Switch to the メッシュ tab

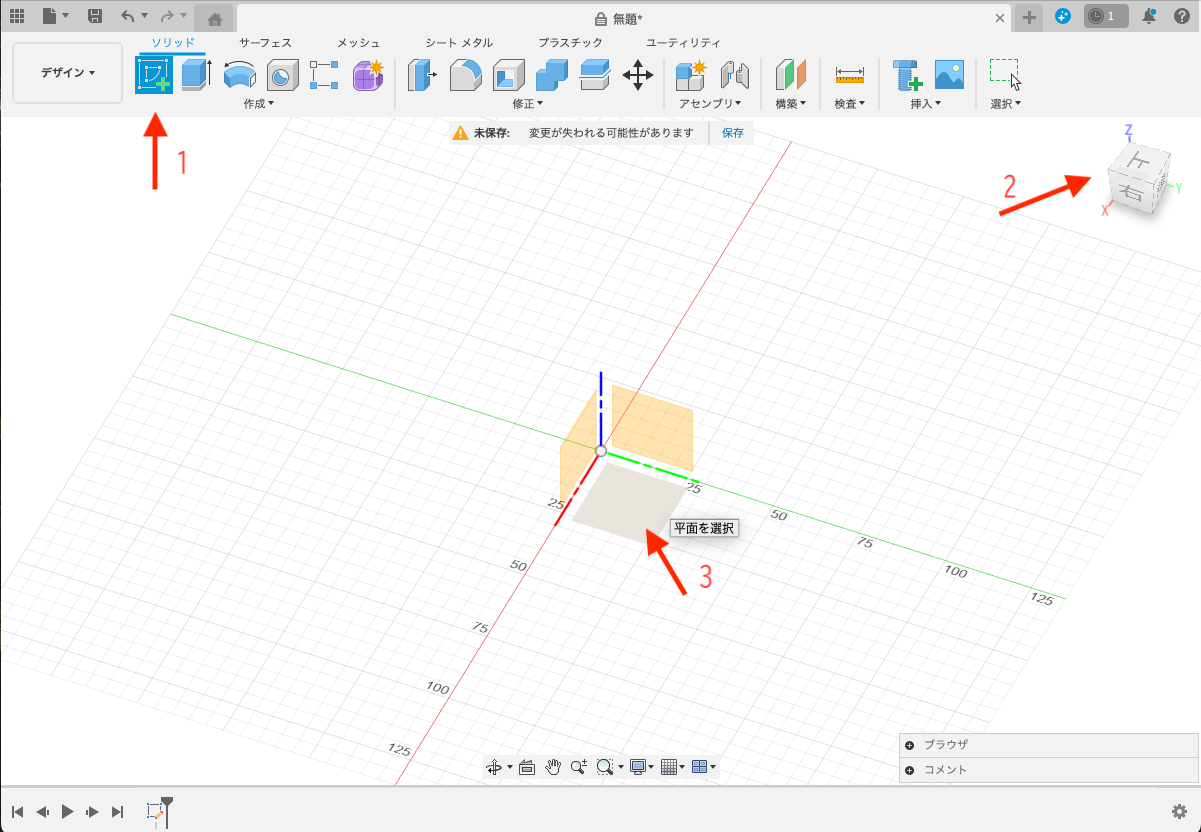point(358,43)
